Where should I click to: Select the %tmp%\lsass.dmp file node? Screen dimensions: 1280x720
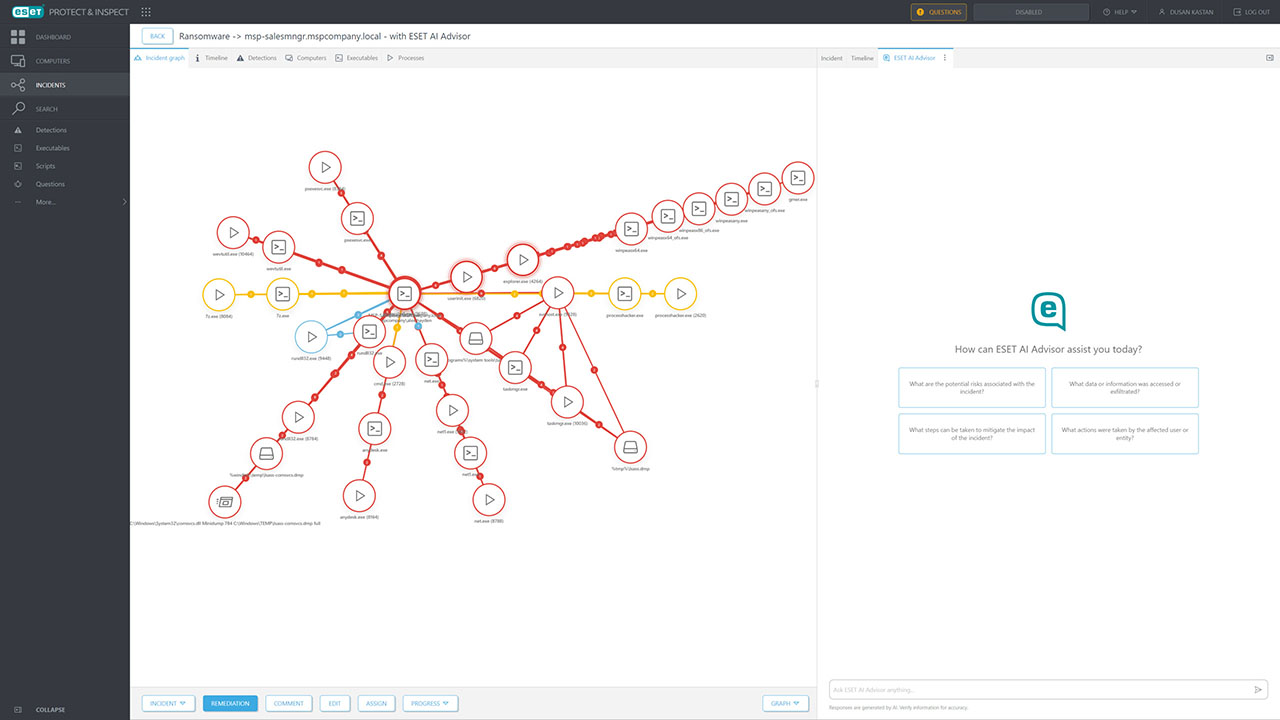[630, 447]
